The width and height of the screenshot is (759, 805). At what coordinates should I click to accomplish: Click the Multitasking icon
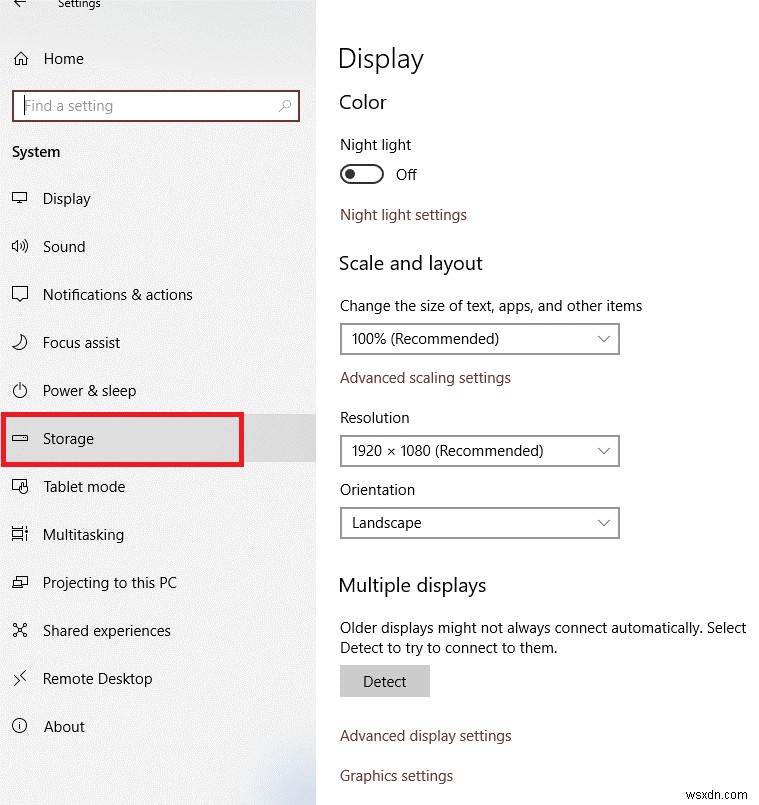pos(20,534)
